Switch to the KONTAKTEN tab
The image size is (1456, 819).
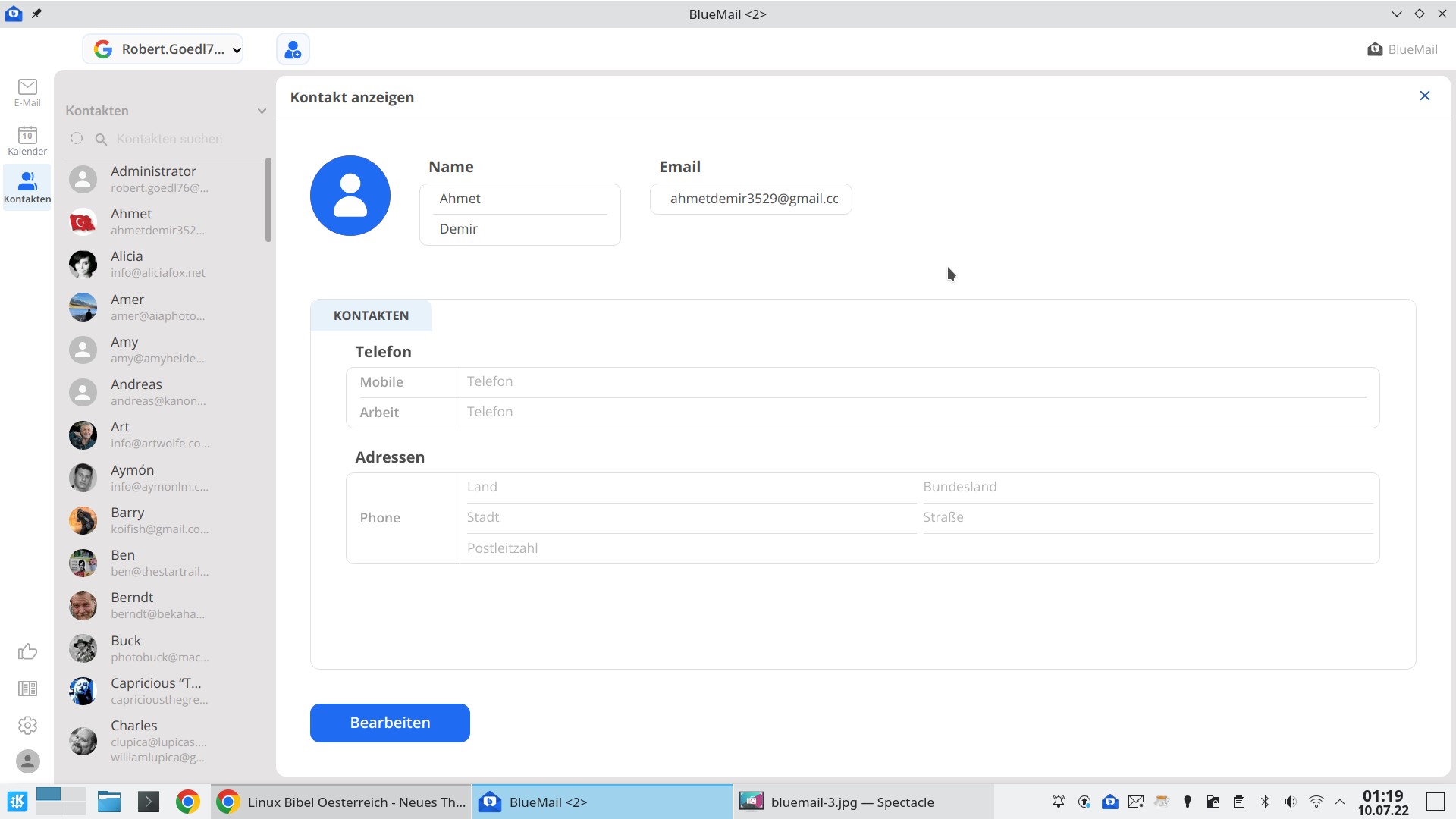coord(371,315)
